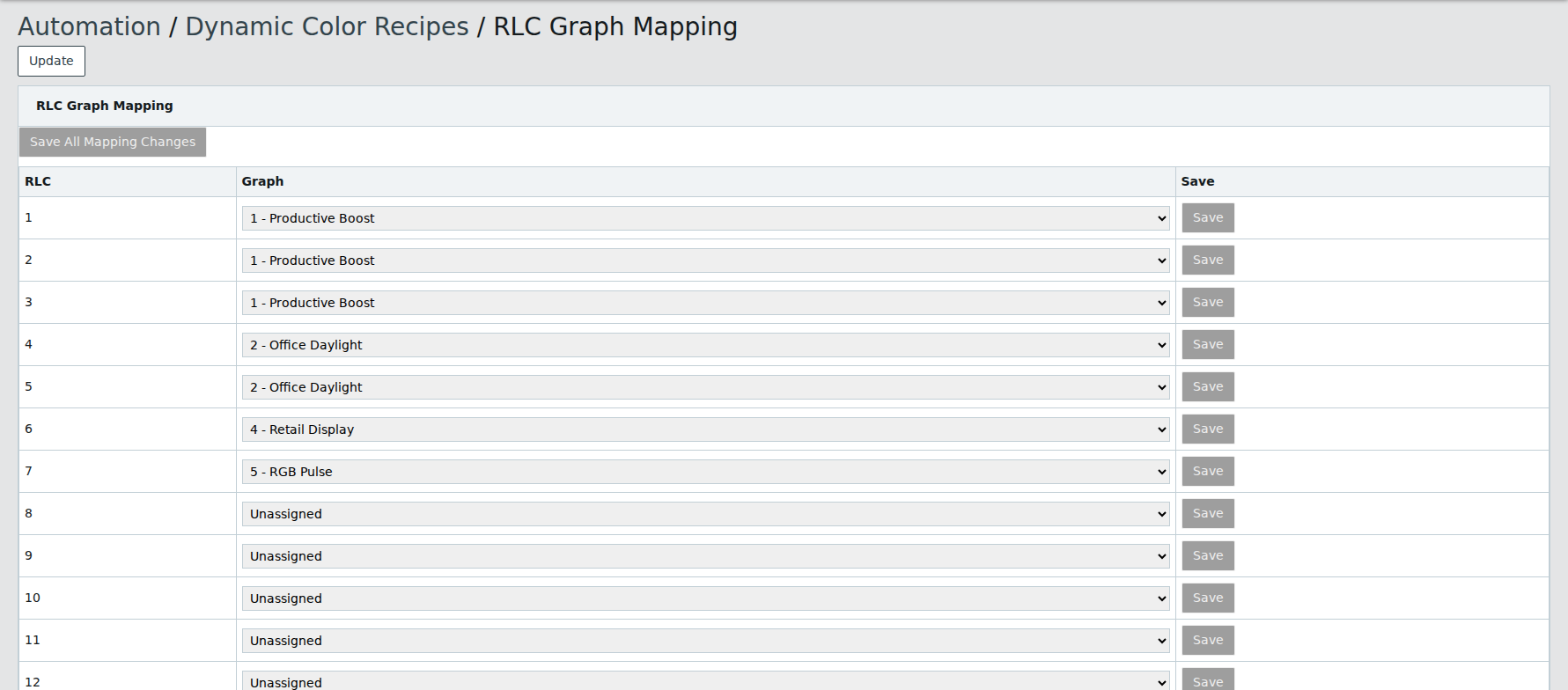The width and height of the screenshot is (1568, 690).
Task: Save mapping for RLC 4
Action: (x=1208, y=344)
